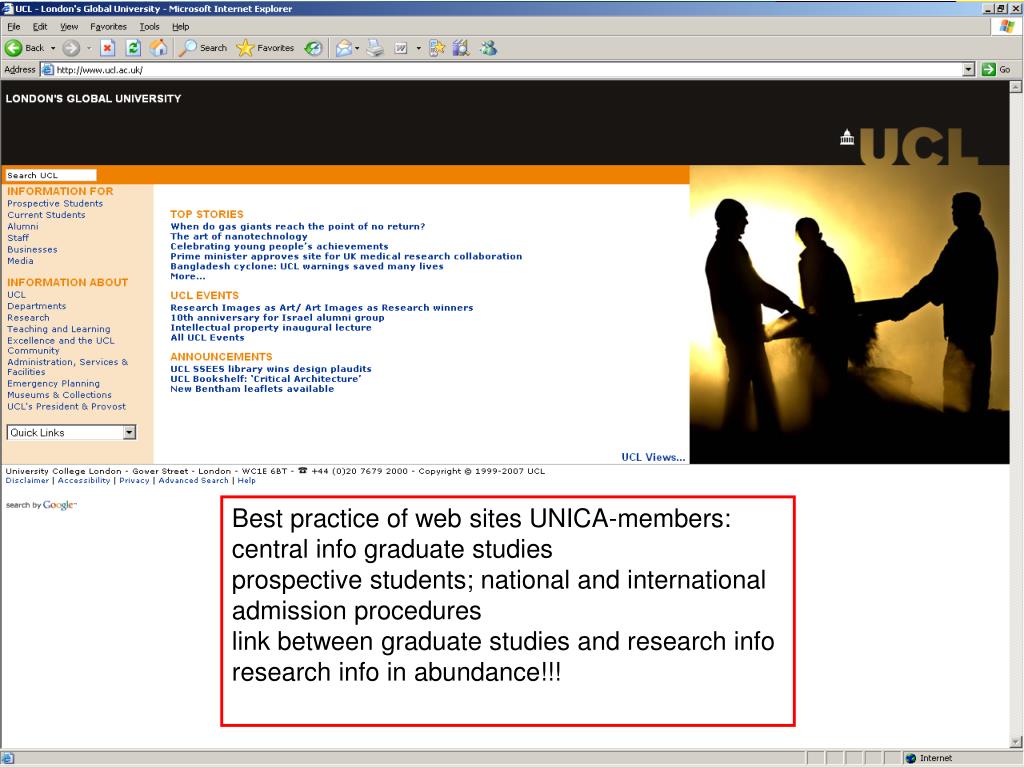1024x768 pixels.
Task: Open the Edit menu
Action: (40, 27)
